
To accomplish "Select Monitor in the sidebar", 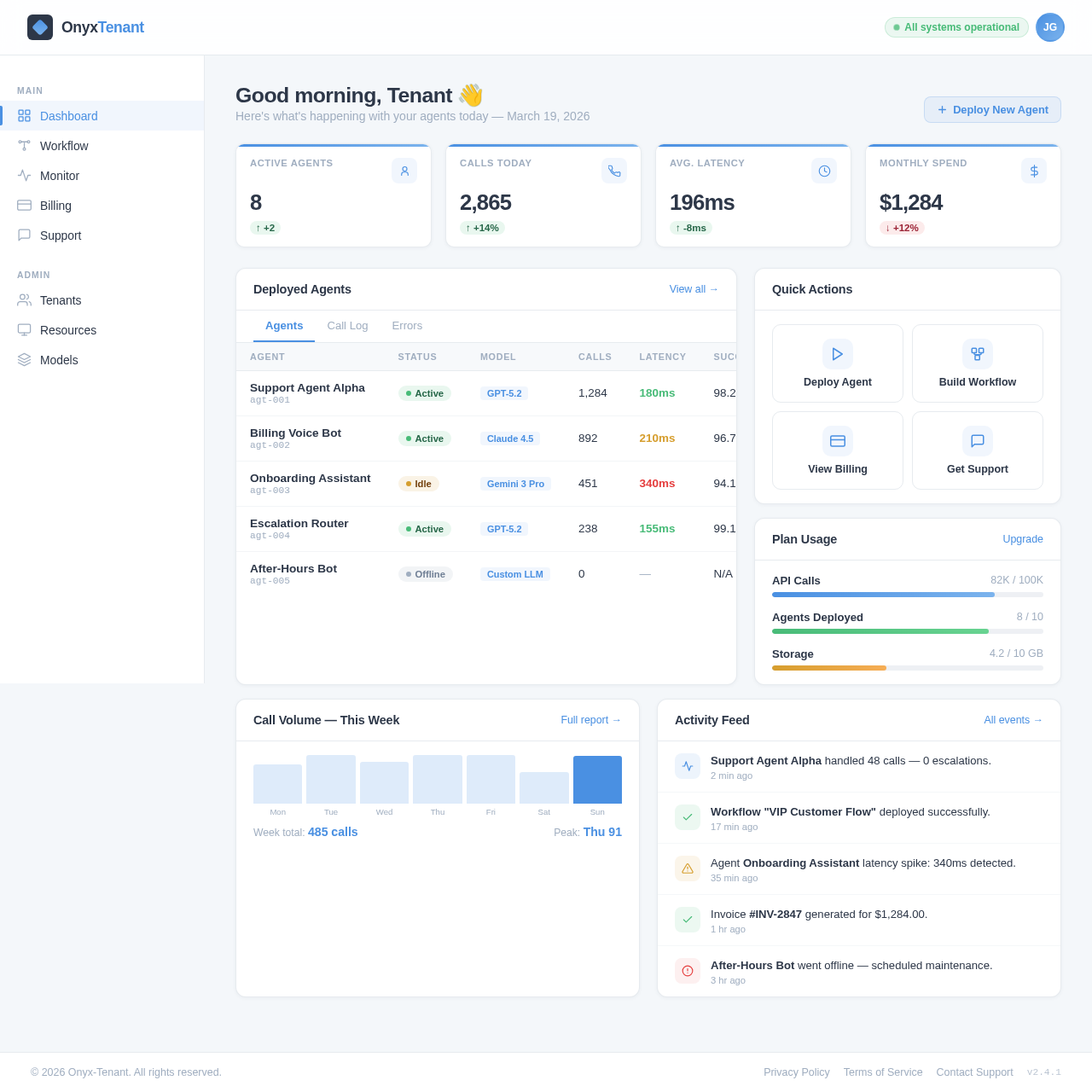I will click(x=60, y=176).
